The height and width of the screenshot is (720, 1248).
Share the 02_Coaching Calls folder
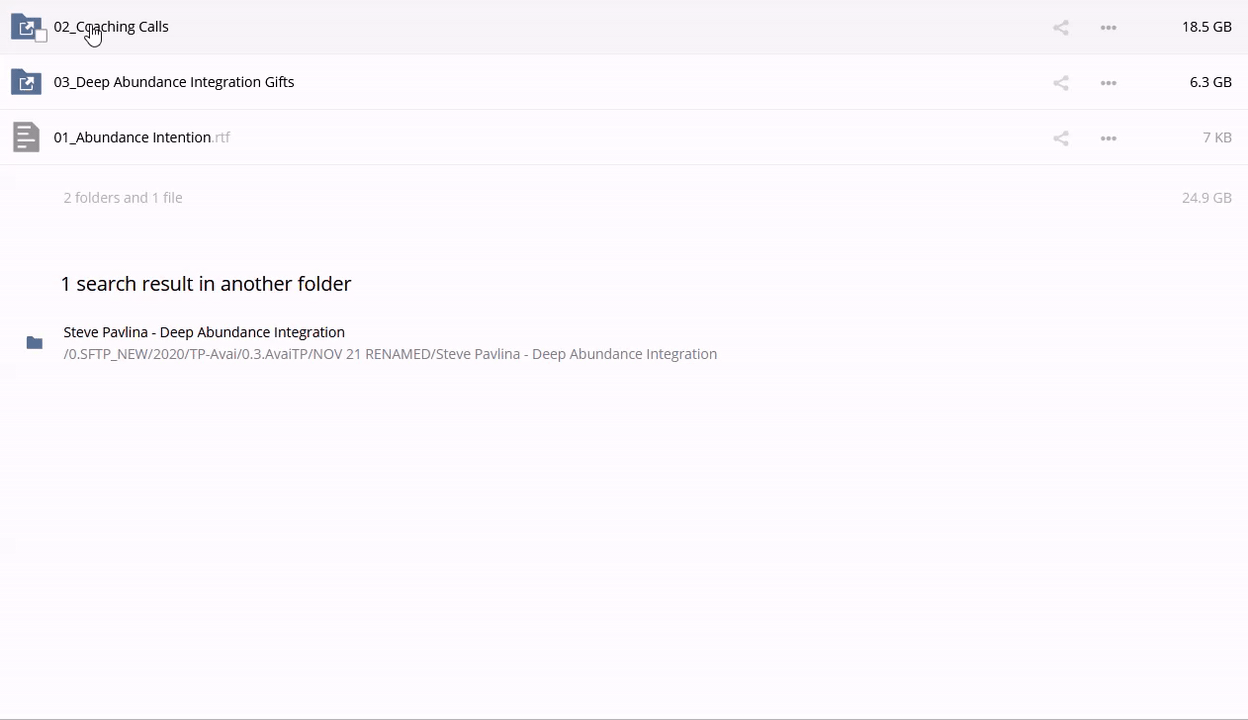pos(1061,28)
